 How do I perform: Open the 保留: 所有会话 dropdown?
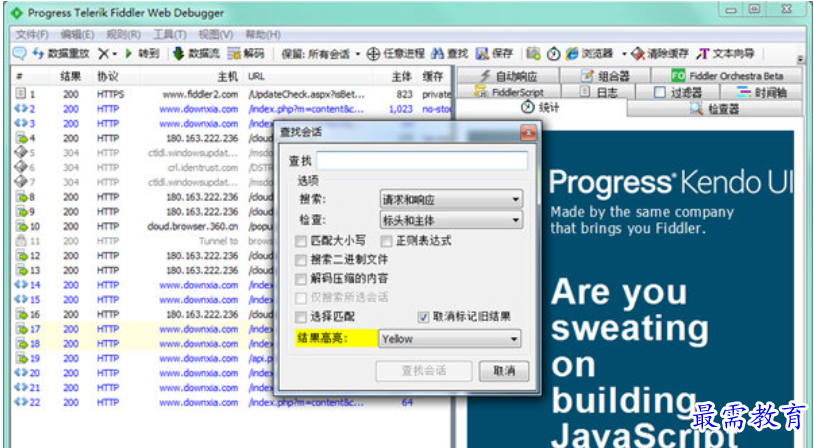point(321,54)
